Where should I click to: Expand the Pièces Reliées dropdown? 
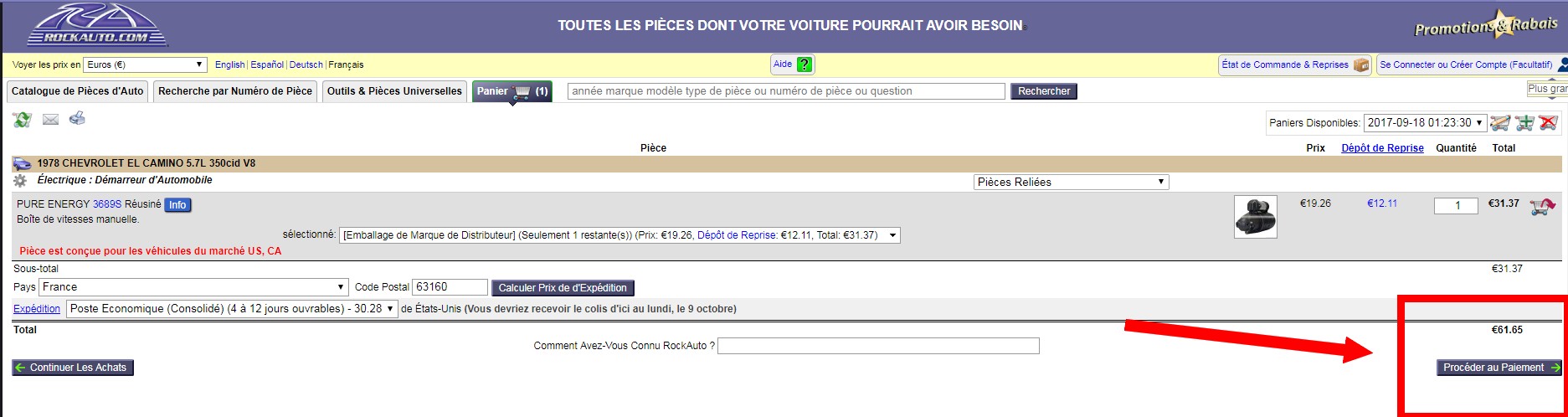coord(1072,182)
